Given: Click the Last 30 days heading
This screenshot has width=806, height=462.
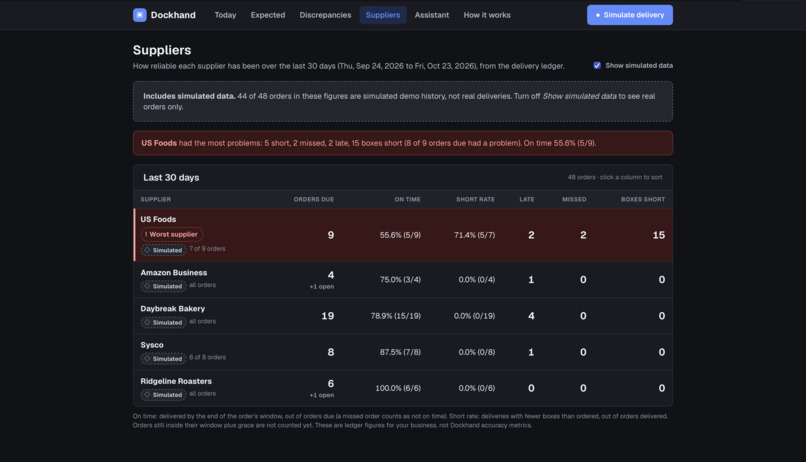Looking at the screenshot, I should (171, 177).
